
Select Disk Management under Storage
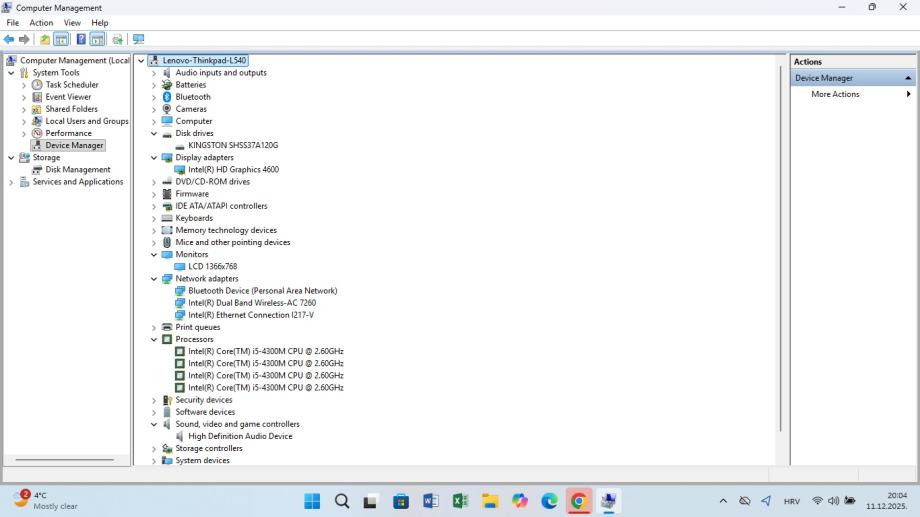77,170
